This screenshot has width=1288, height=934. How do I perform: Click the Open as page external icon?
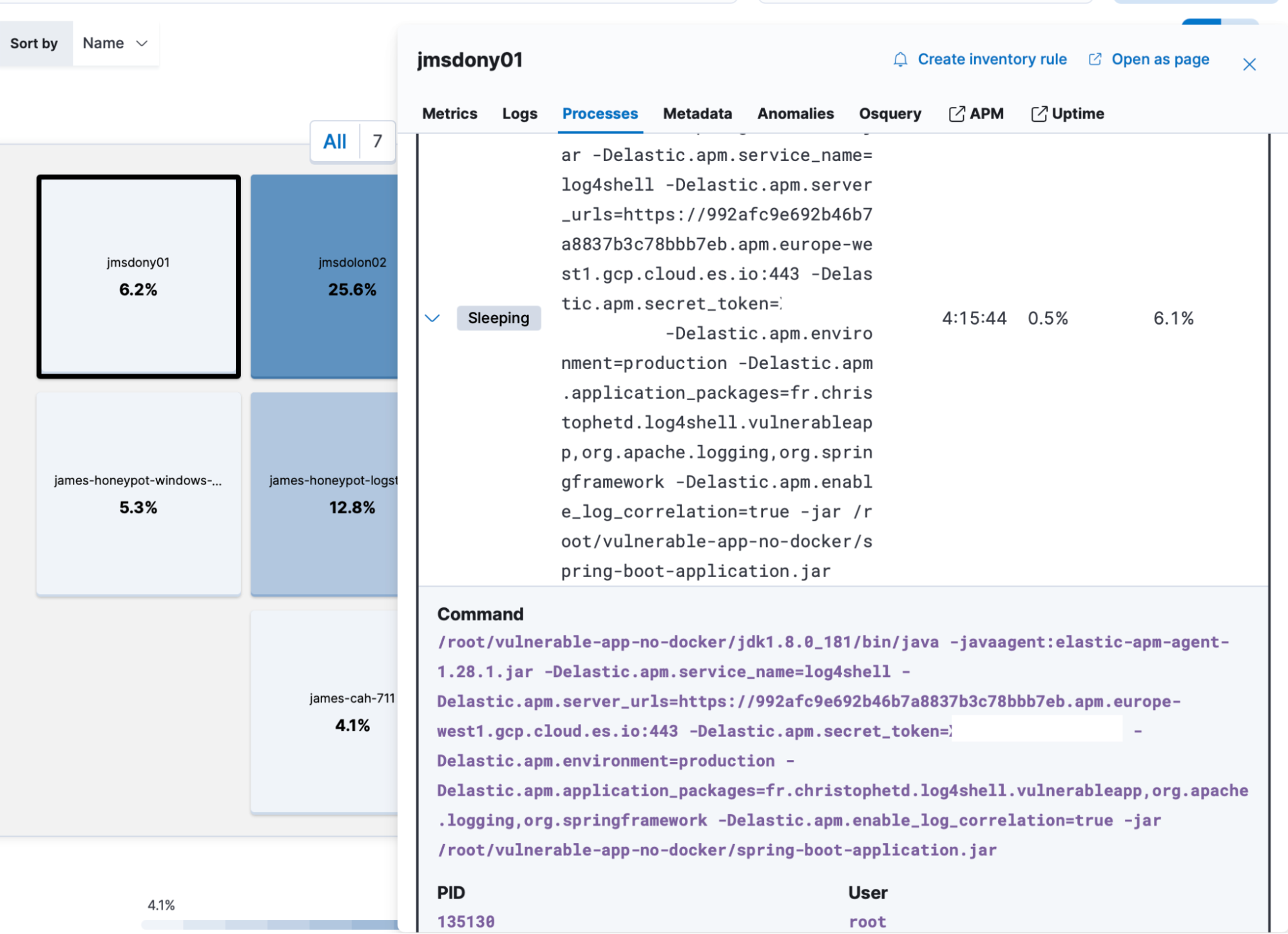[1095, 59]
